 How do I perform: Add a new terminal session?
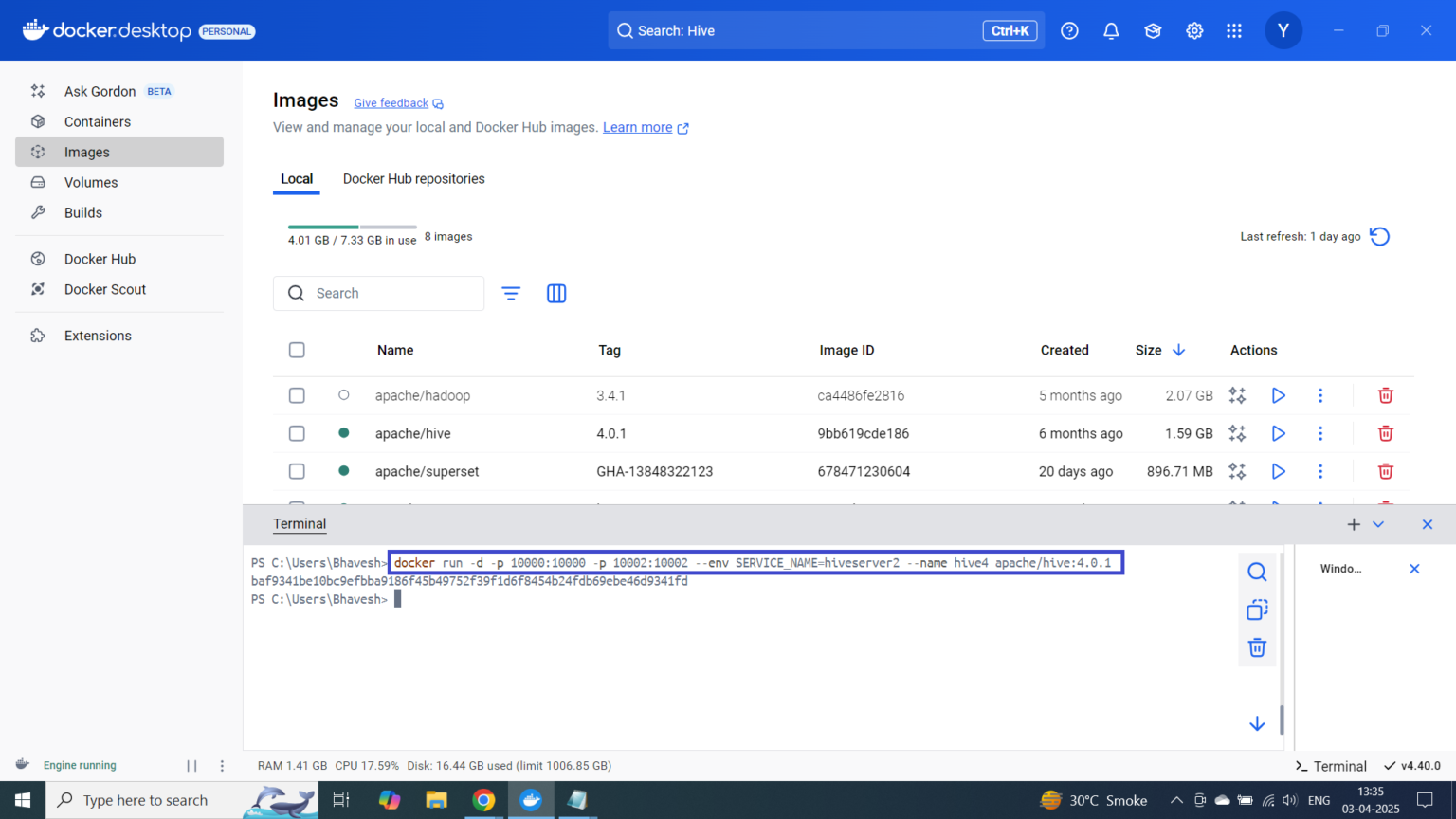pyautogui.click(x=1354, y=524)
